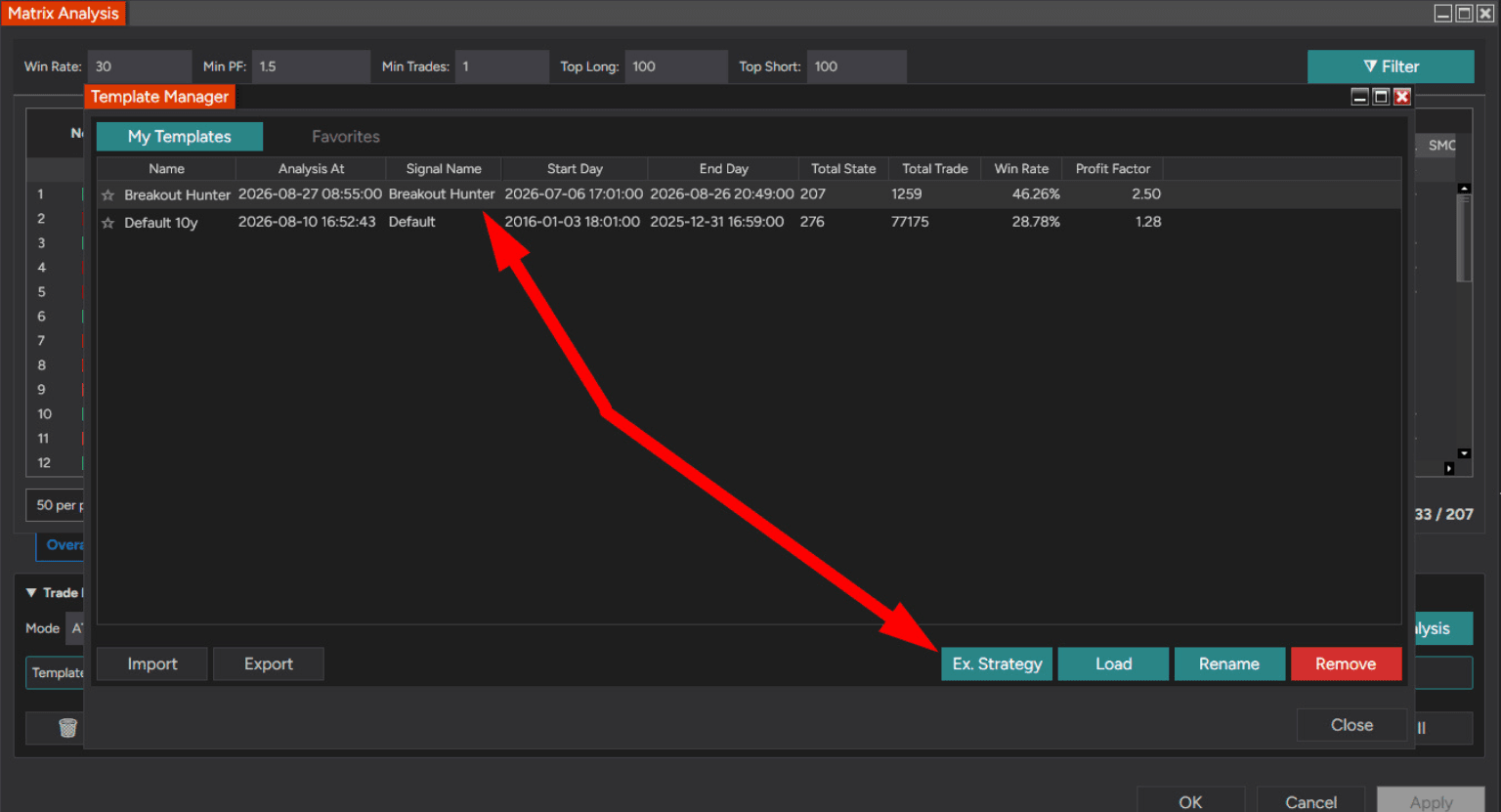Click the Template name field in Matrix Analysis
The height and width of the screenshot is (812, 1501).
[55, 672]
